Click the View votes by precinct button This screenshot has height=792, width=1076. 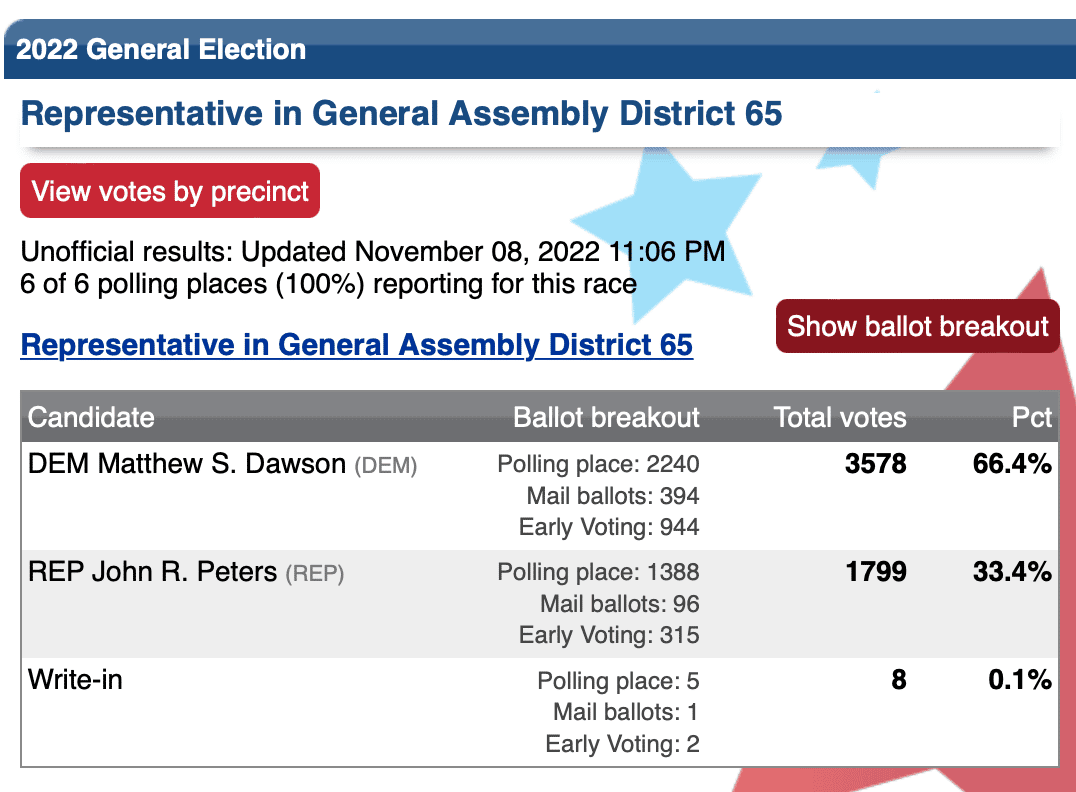[x=169, y=191]
